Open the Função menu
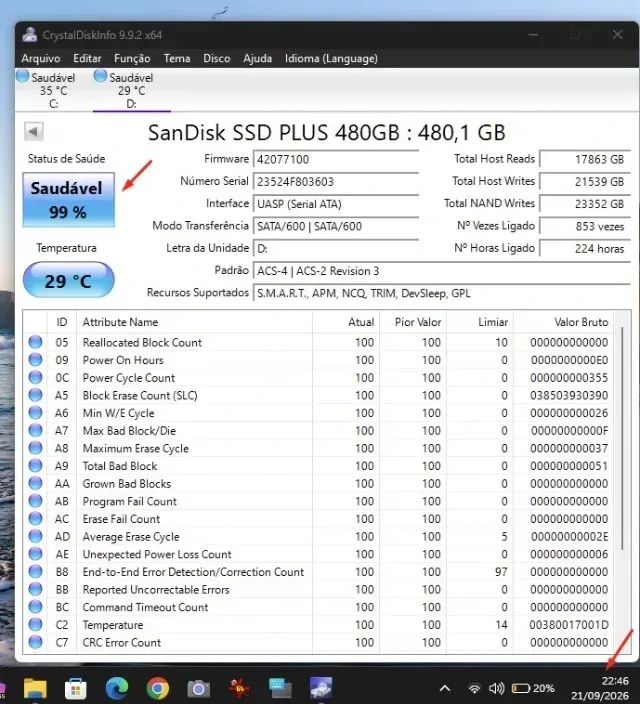Screen dimensions: 640x704 [132, 58]
